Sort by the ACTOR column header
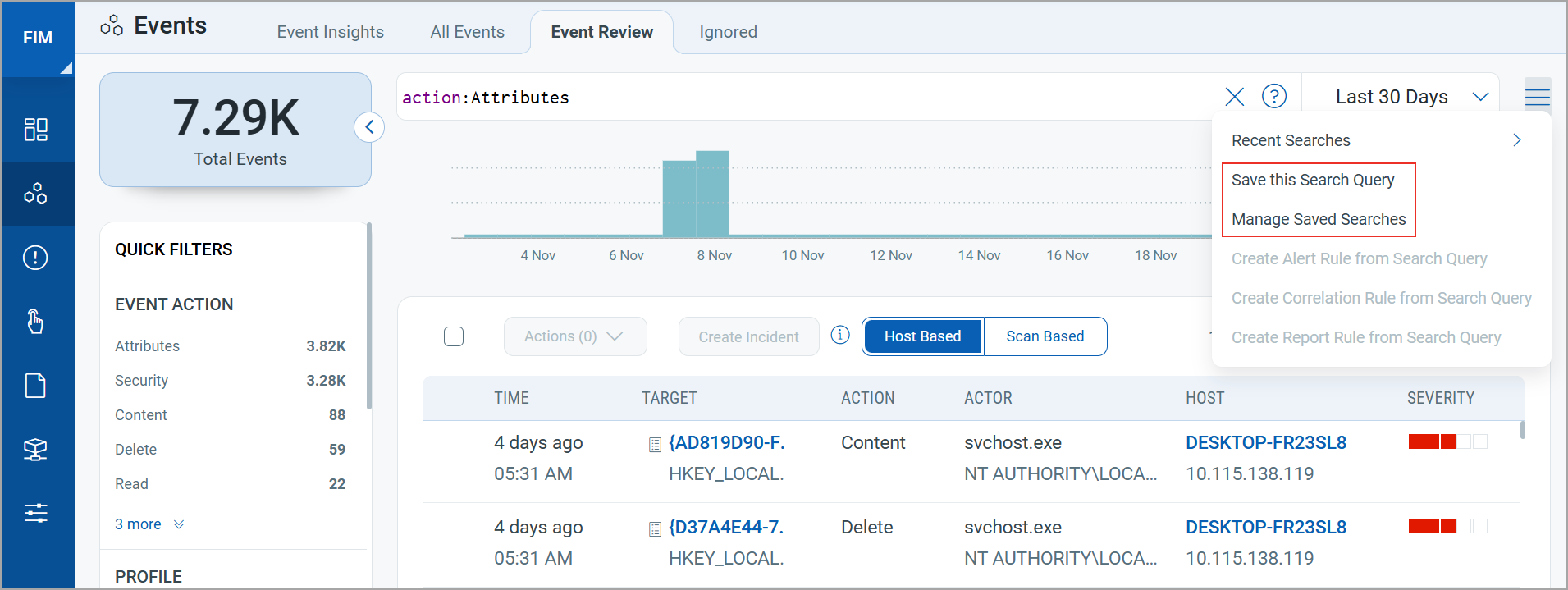1568x590 pixels. [988, 398]
